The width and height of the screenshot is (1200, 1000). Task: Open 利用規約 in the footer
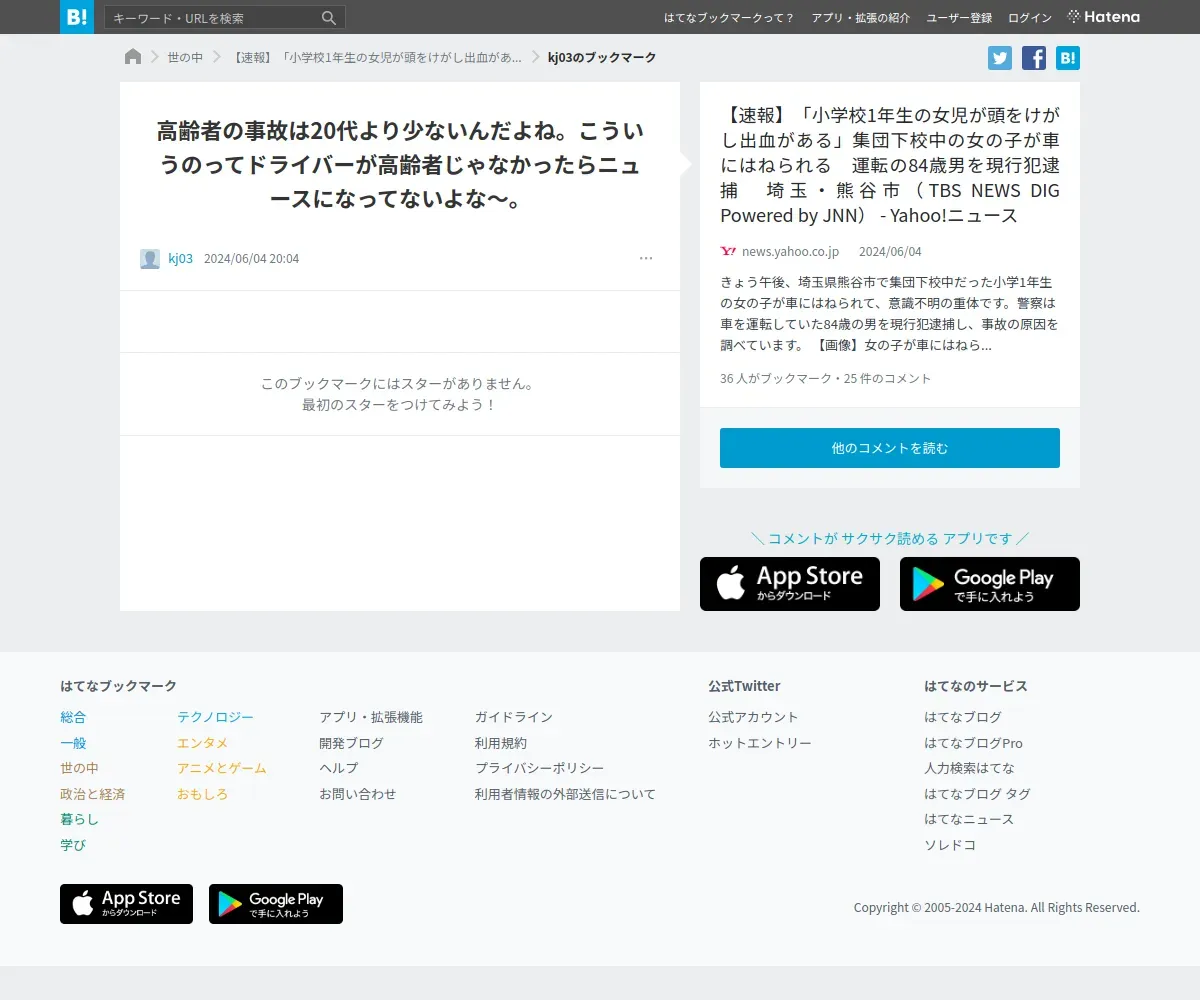(x=501, y=743)
